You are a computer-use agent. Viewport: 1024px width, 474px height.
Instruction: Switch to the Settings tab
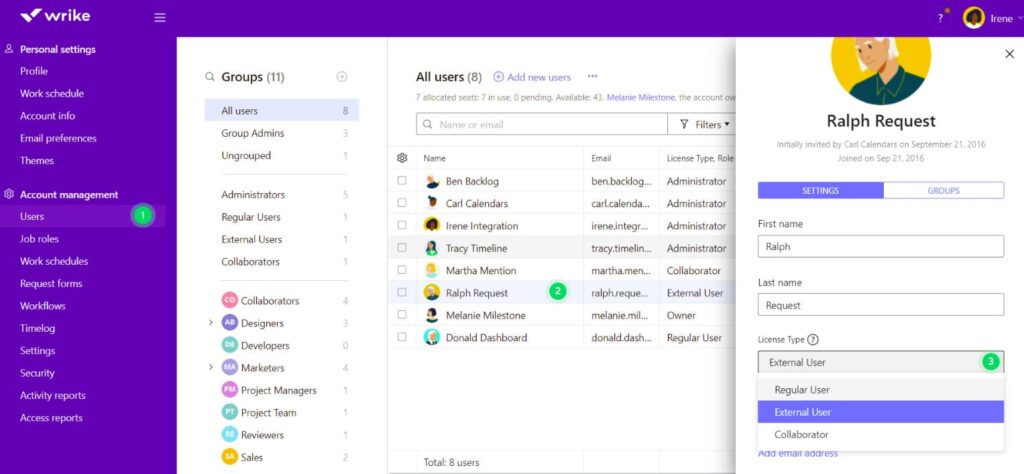(x=820, y=191)
